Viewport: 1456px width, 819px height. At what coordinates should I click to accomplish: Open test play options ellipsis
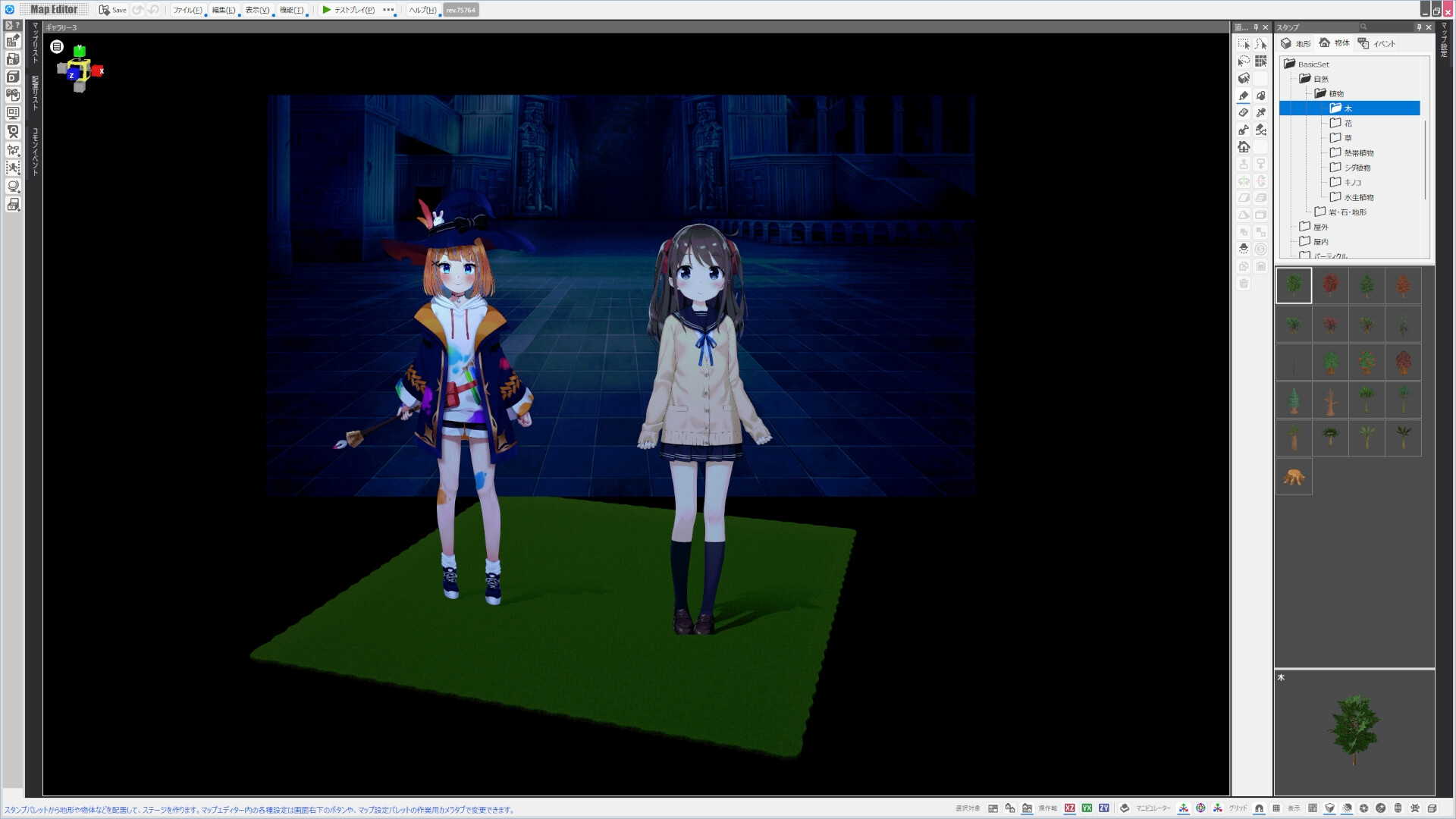388,10
